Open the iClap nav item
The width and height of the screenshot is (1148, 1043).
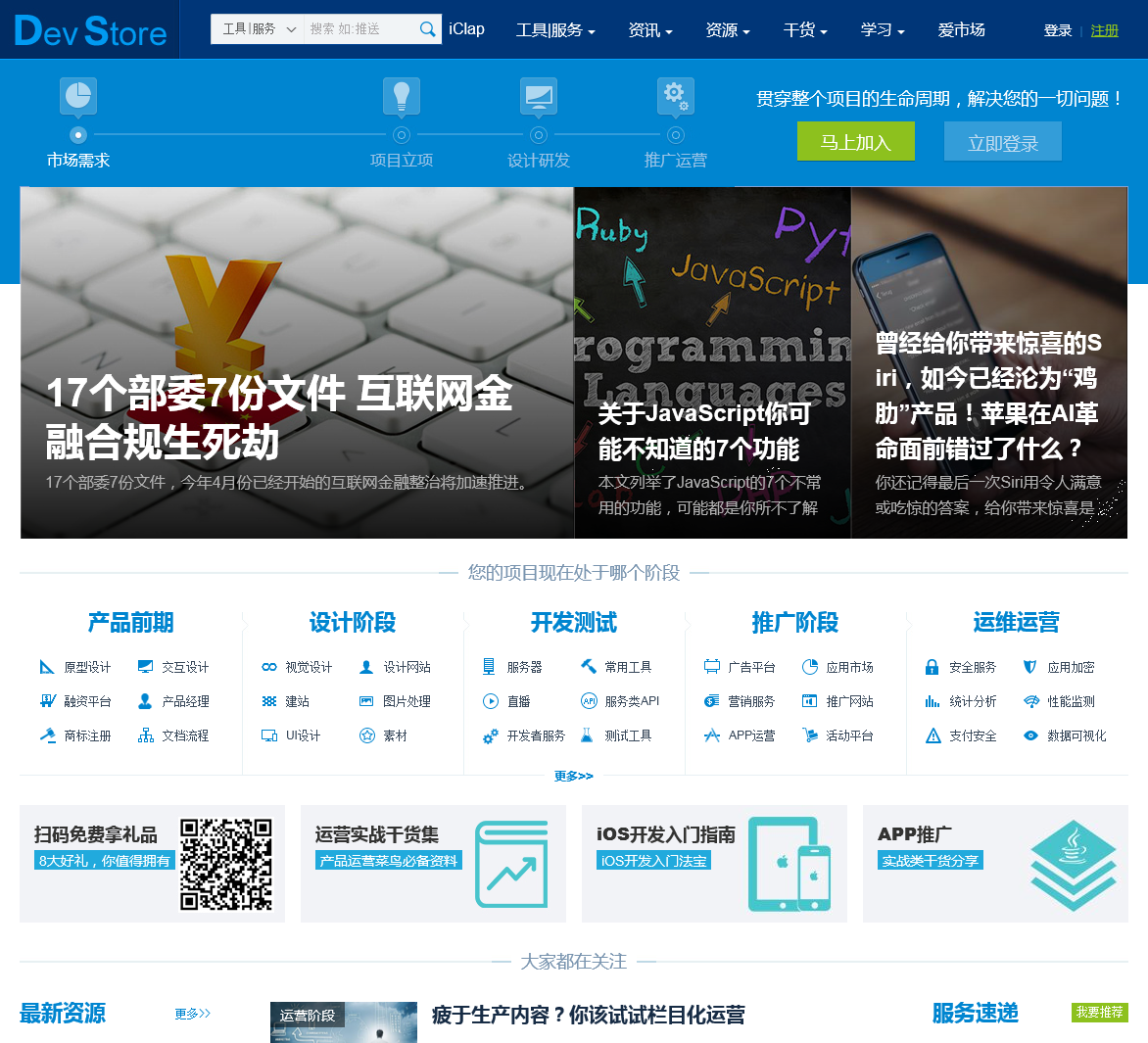point(466,29)
